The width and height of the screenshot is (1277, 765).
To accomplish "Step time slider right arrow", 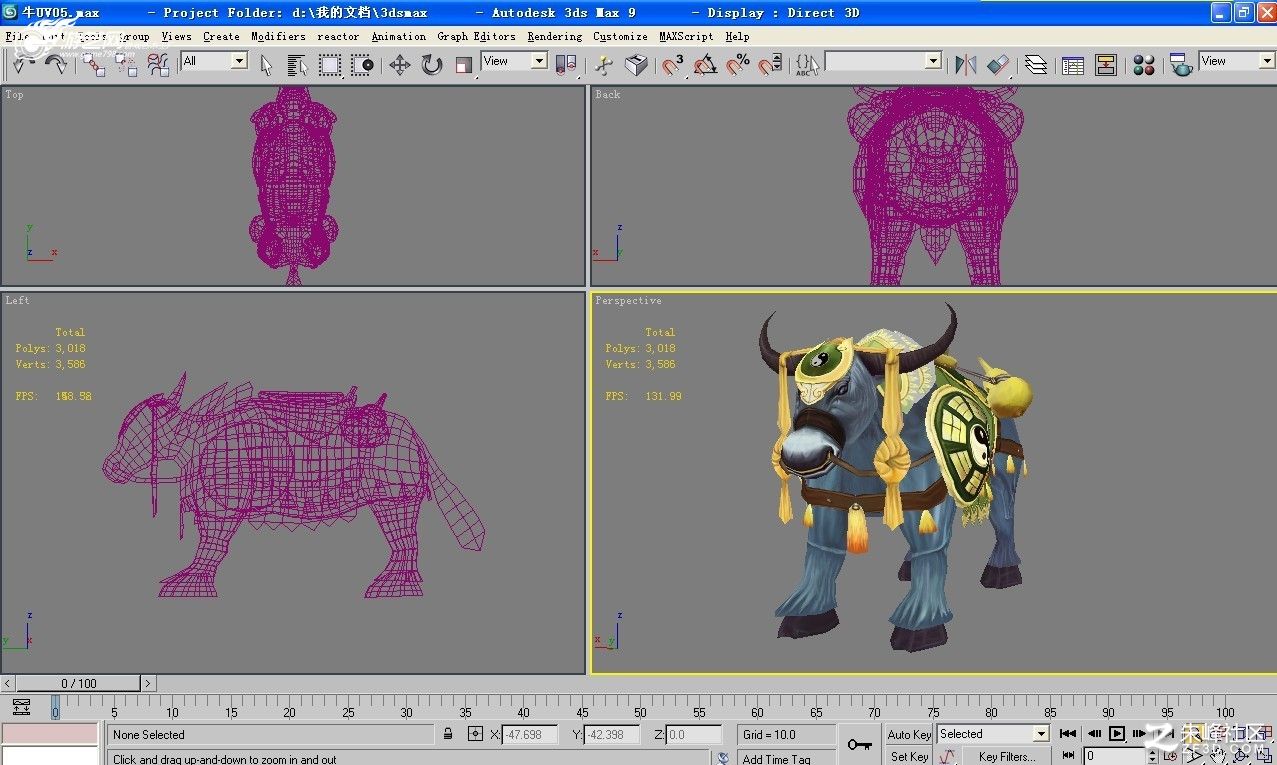I will click(148, 684).
